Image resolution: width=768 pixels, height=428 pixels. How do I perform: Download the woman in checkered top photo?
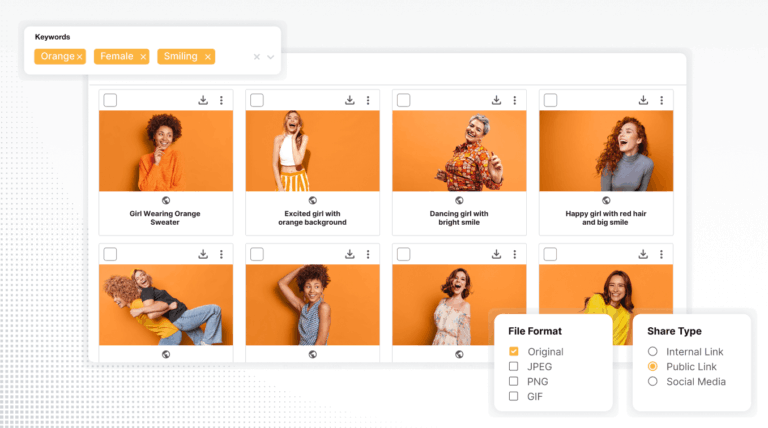point(350,254)
